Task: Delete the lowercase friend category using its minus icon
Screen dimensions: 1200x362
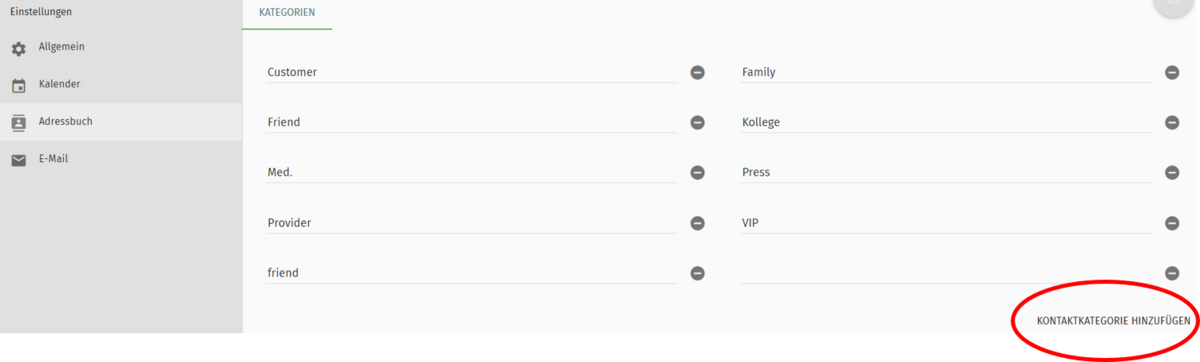Action: point(698,273)
